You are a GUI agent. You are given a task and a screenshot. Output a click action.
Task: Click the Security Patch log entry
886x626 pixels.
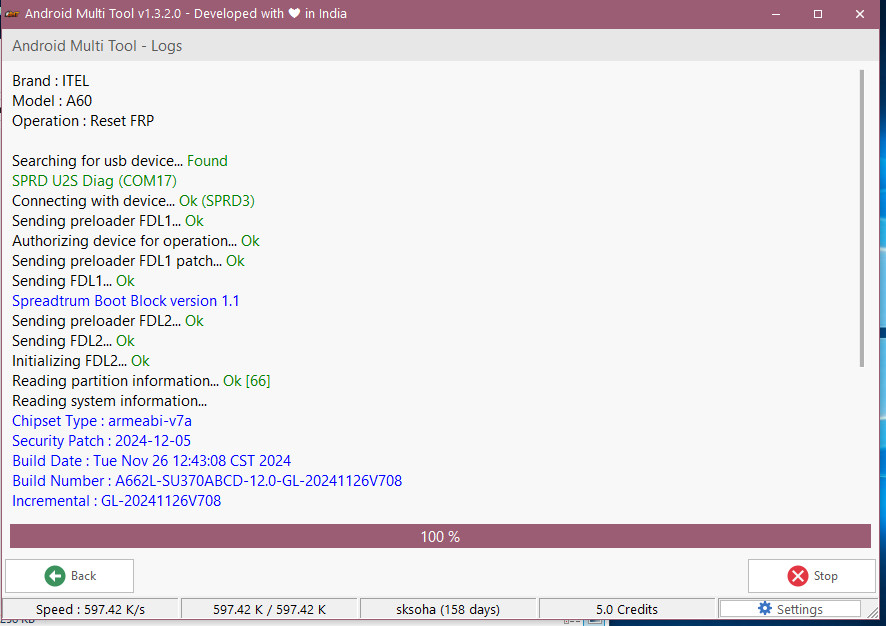coord(101,441)
